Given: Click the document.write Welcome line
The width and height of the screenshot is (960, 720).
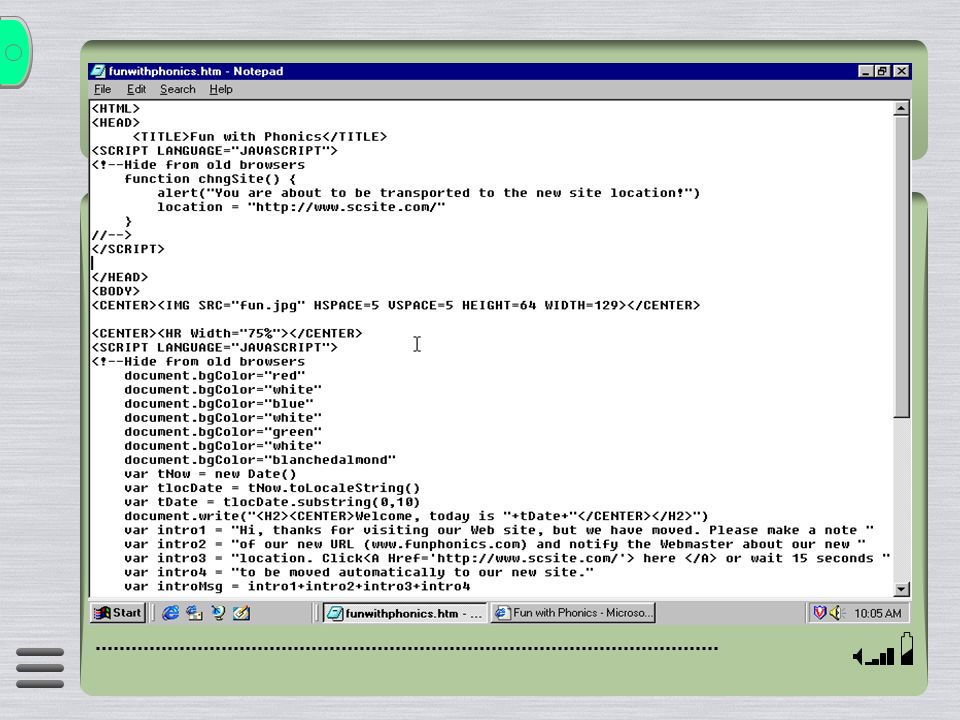Looking at the screenshot, I should 416,517.
